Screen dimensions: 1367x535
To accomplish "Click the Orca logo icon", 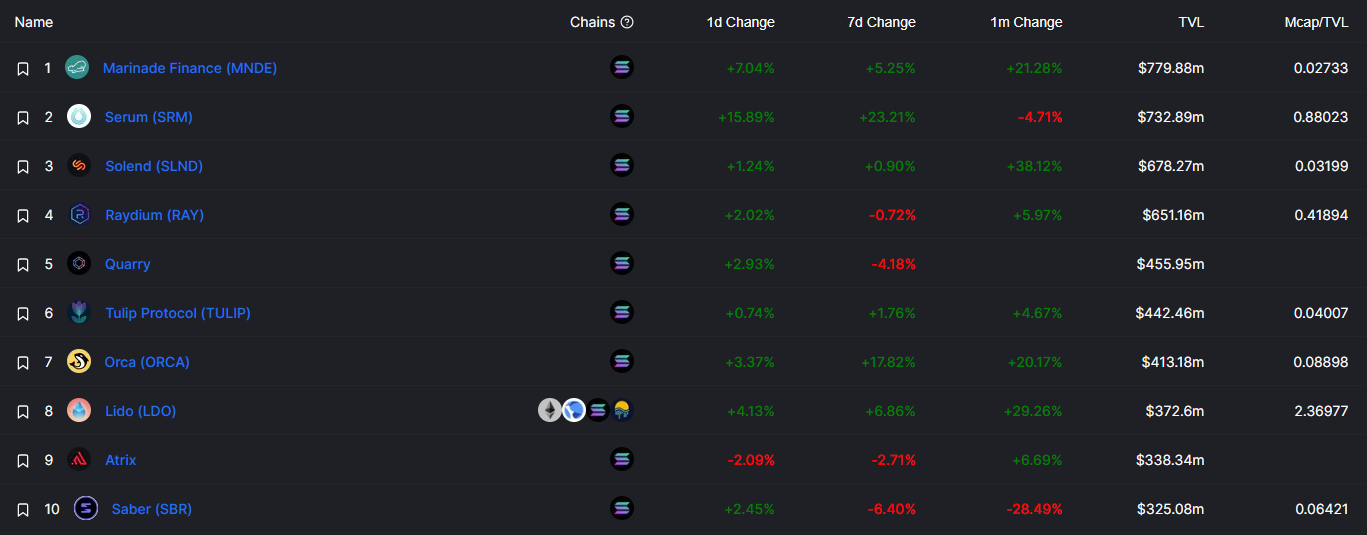I will (79, 362).
